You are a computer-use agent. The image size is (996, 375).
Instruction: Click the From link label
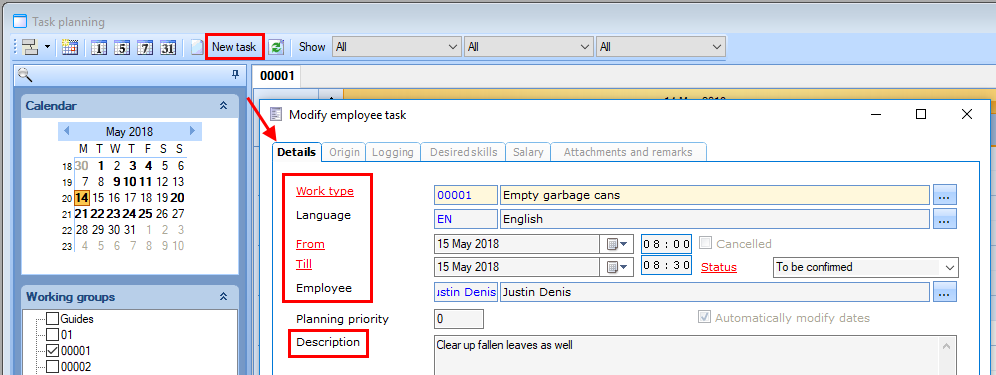310,244
